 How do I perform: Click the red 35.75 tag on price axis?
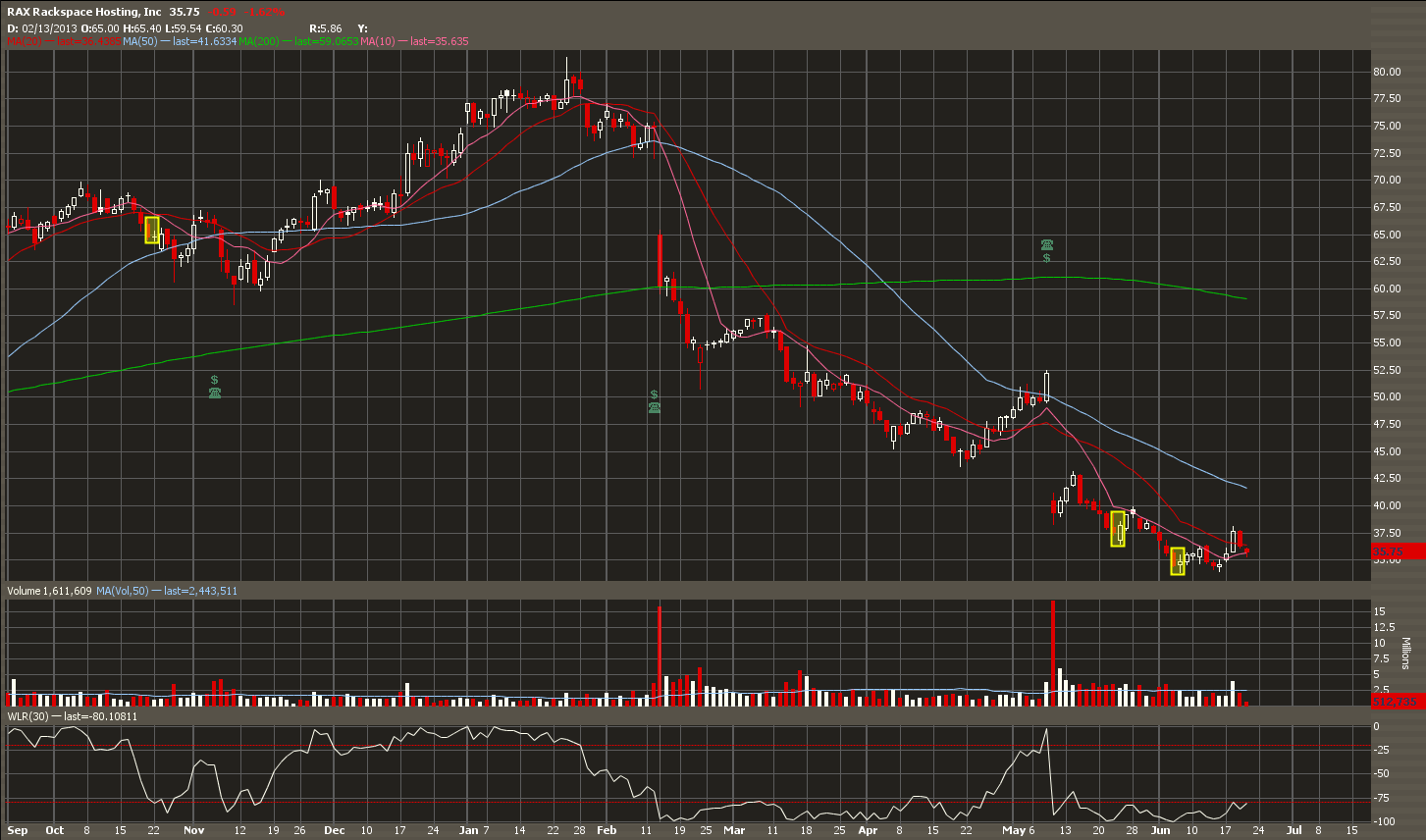[x=1398, y=551]
